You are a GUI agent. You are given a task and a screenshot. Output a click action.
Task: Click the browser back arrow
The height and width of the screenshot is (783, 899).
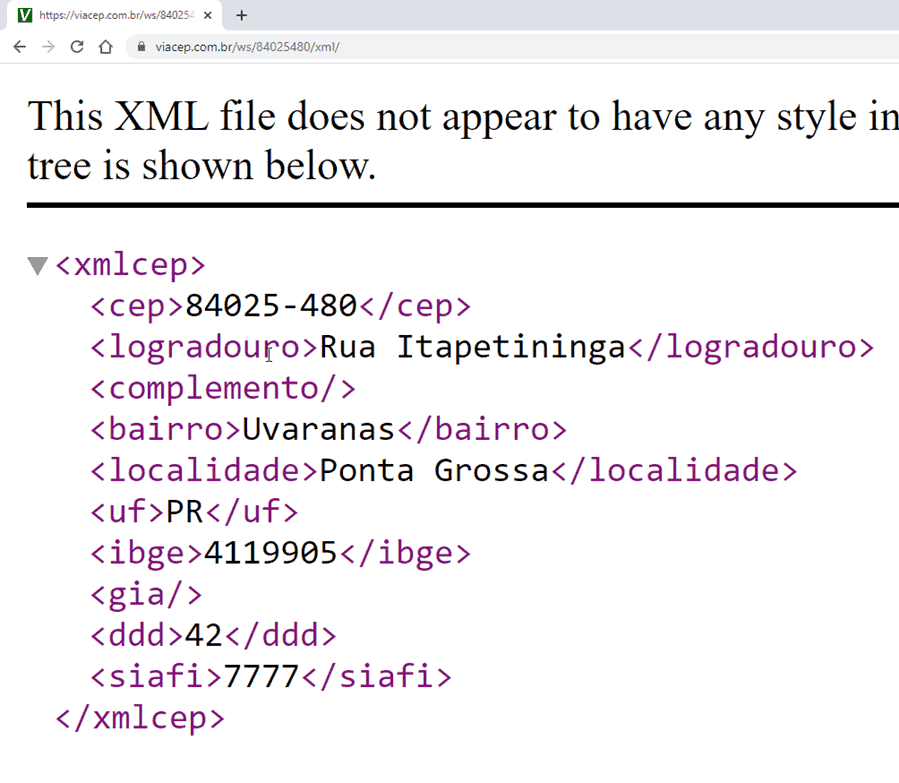tap(19, 47)
